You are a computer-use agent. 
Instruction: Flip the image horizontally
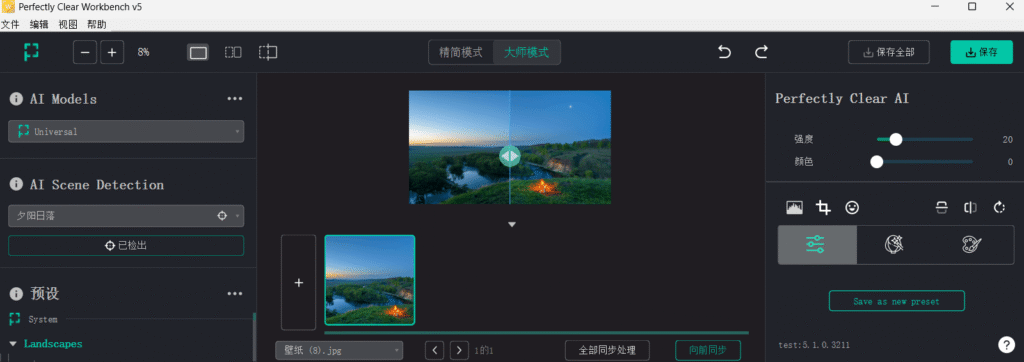[970, 208]
